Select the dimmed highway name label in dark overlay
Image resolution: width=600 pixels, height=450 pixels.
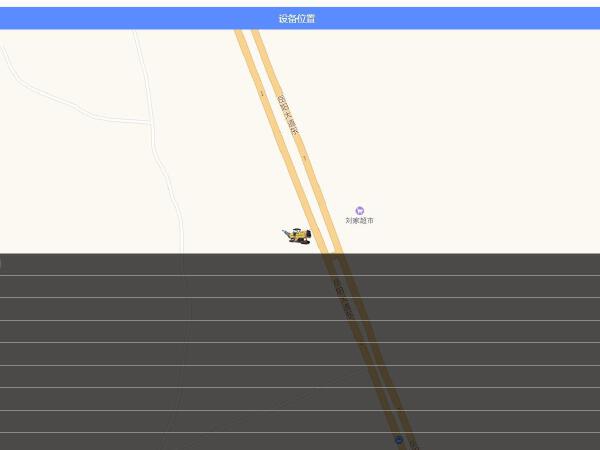coord(342,298)
